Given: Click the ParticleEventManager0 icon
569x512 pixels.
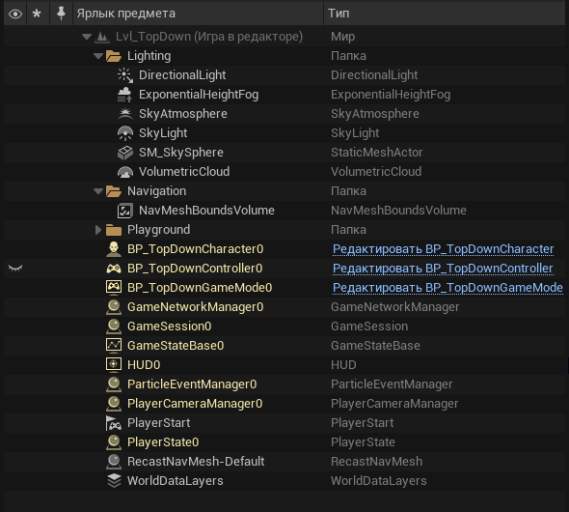Looking at the screenshot, I should click(114, 384).
